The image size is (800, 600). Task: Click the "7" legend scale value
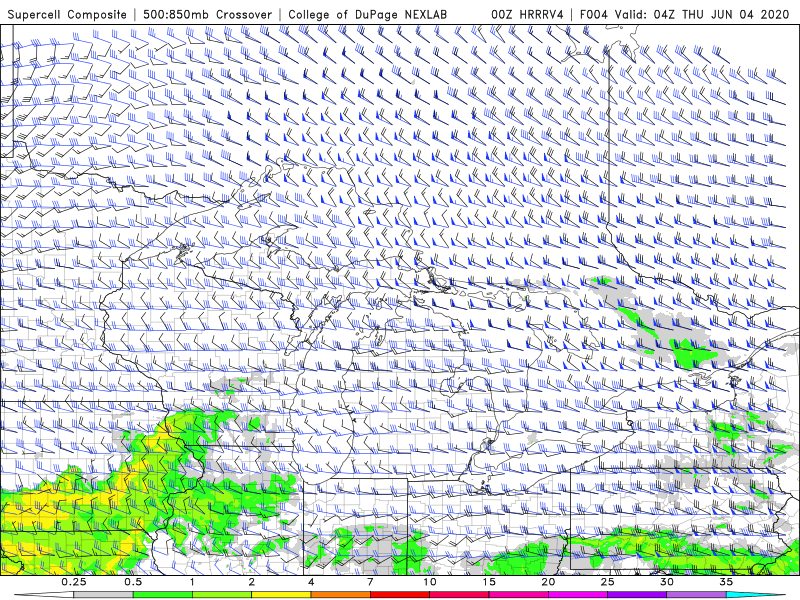coord(370,582)
